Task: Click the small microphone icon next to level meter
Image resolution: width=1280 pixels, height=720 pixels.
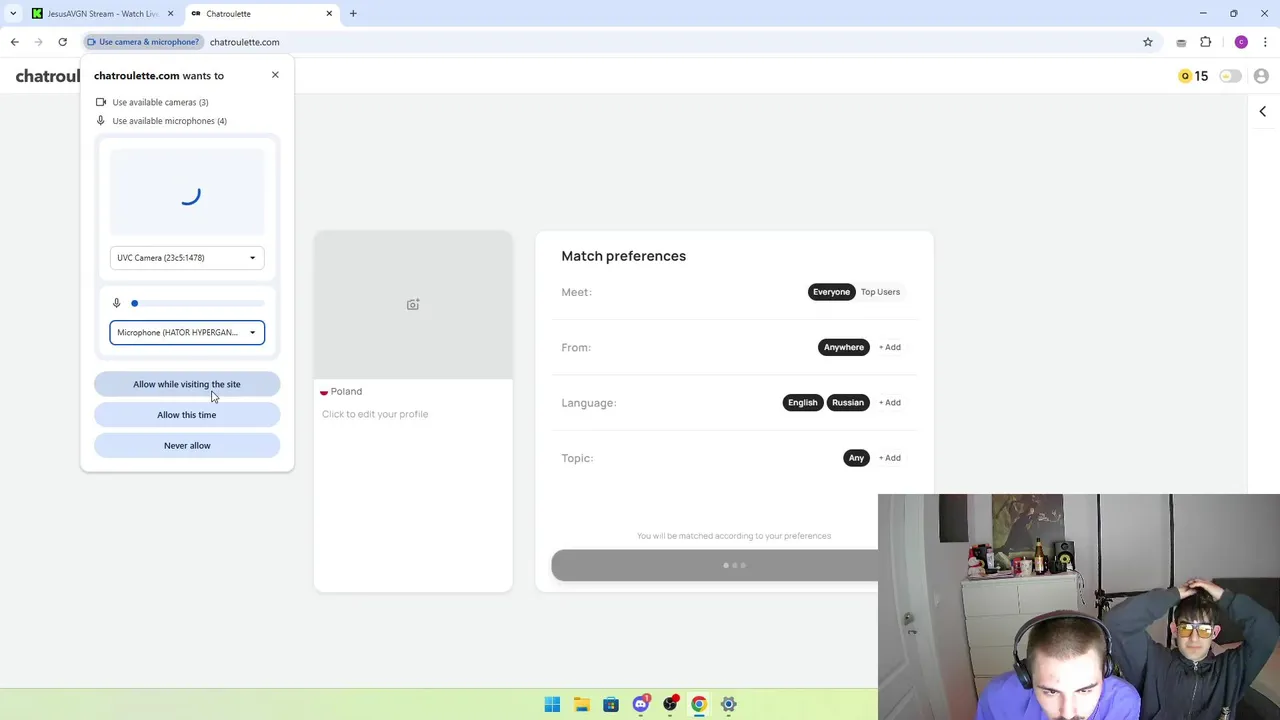Action: (116, 303)
